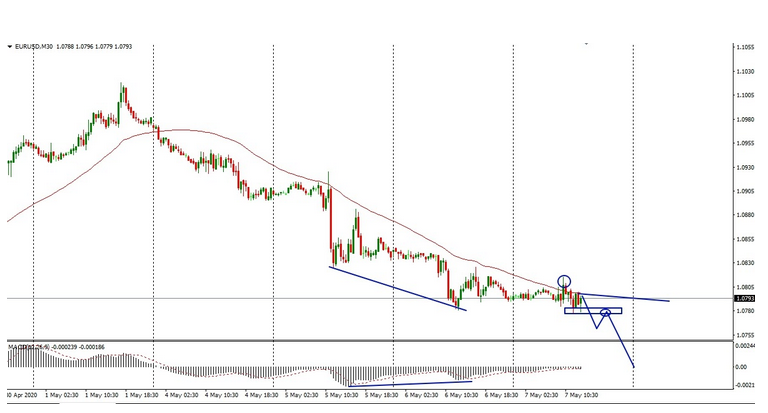Click the 1.1055 price axis label
The height and width of the screenshot is (413, 768).
pos(745,47)
